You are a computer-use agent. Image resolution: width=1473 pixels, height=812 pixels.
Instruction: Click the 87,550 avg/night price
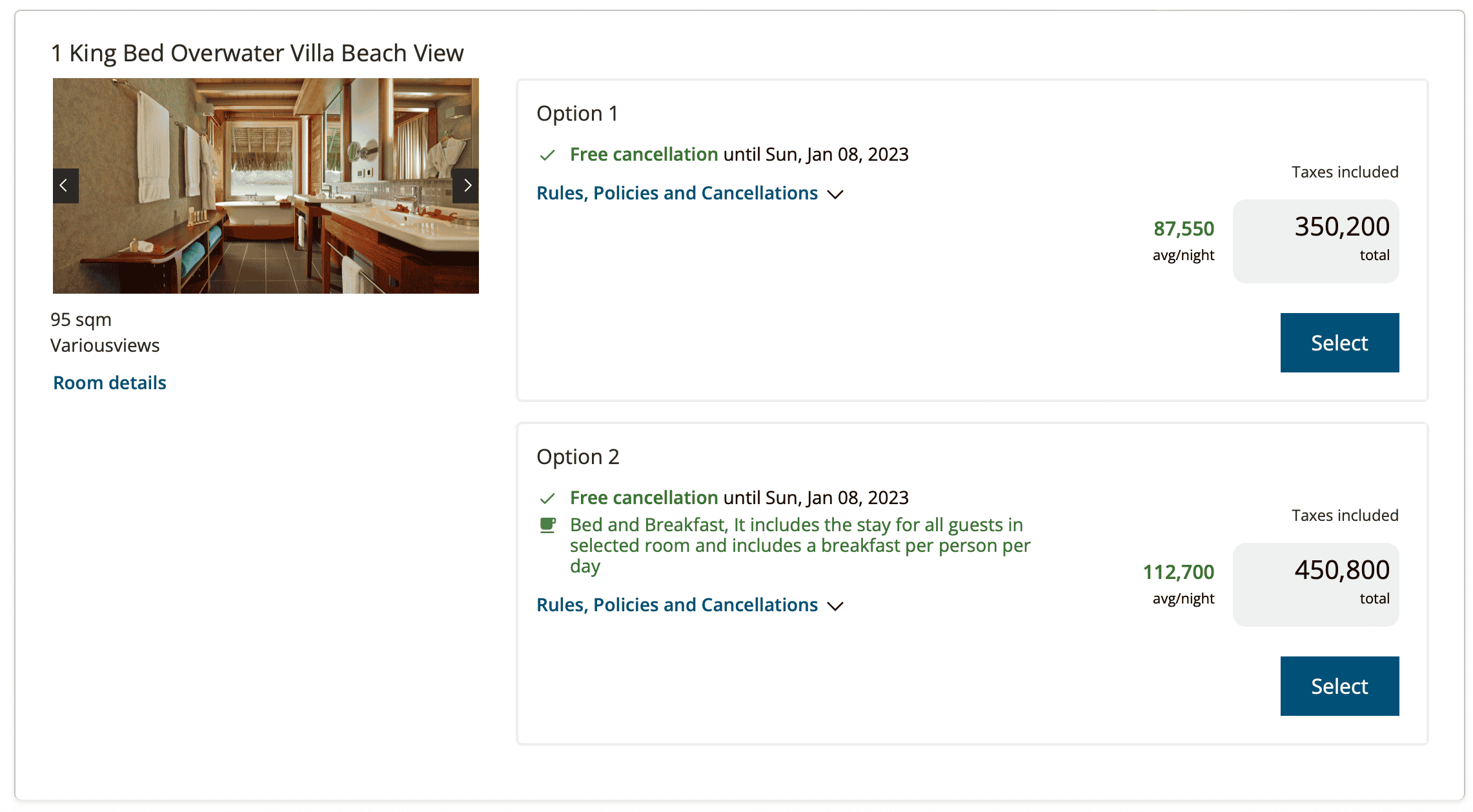[x=1183, y=228]
